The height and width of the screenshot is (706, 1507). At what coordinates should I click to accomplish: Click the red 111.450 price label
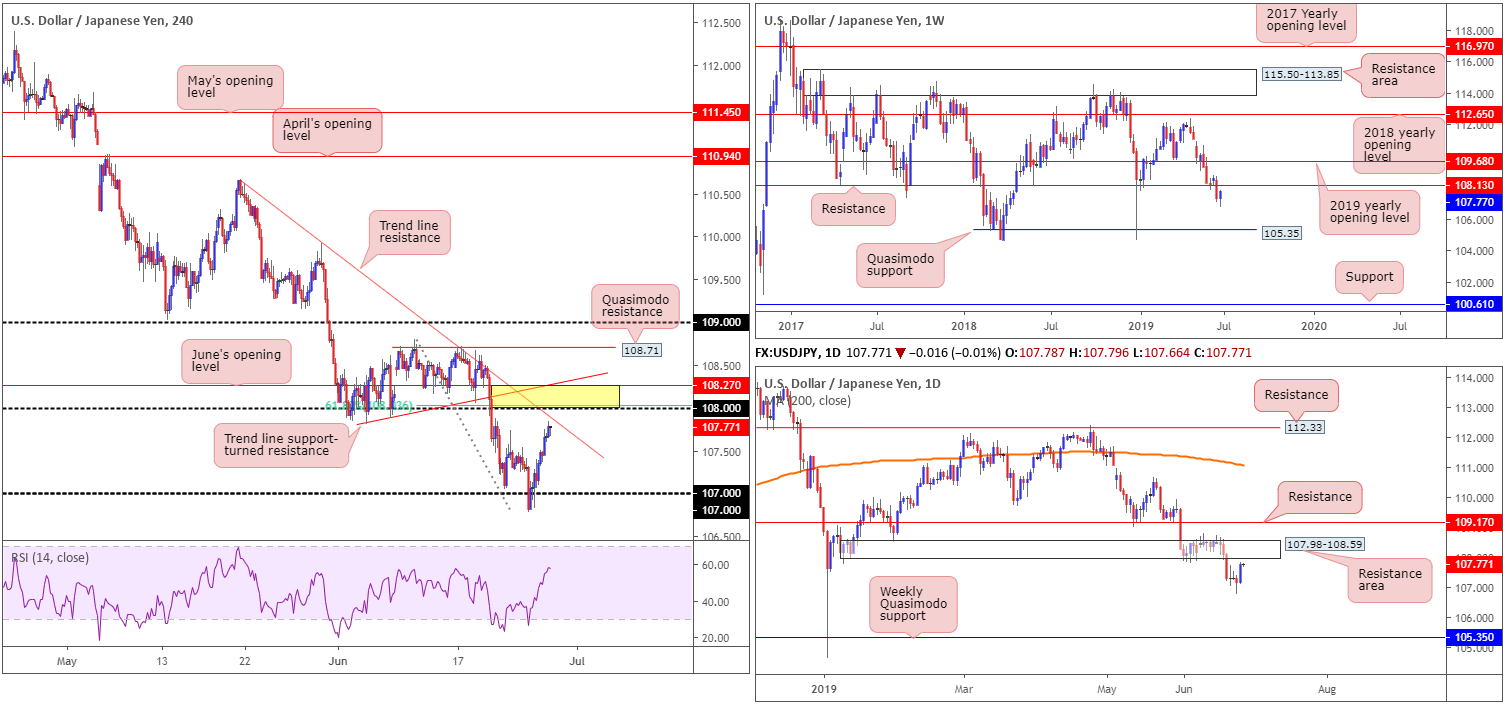pyautogui.click(x=721, y=113)
